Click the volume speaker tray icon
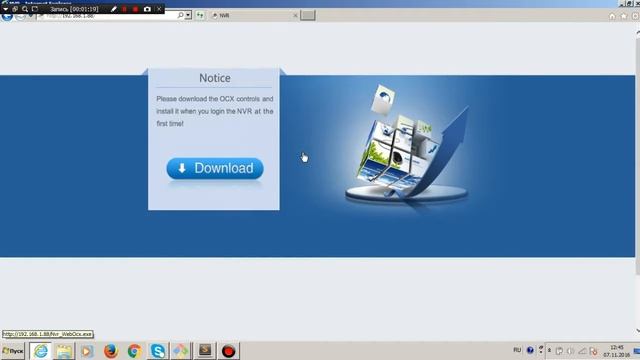This screenshot has width=640, height=360. [x=571, y=351]
